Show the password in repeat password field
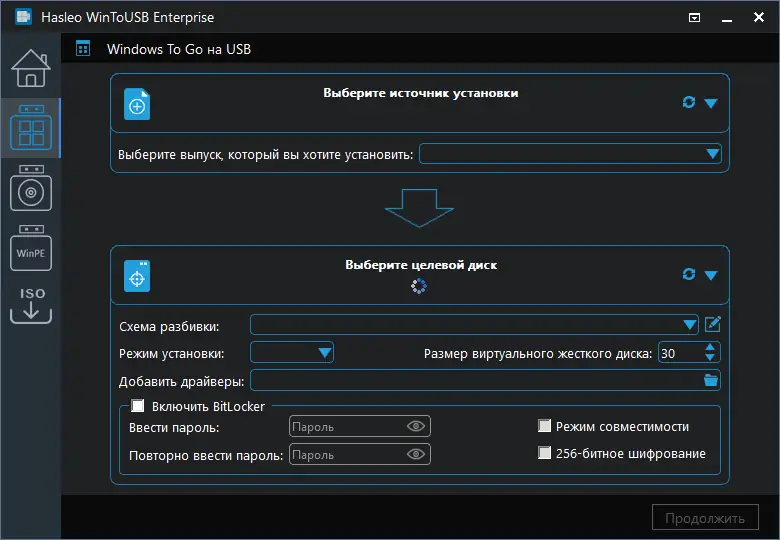Viewport: 780px width, 540px height. tap(416, 454)
